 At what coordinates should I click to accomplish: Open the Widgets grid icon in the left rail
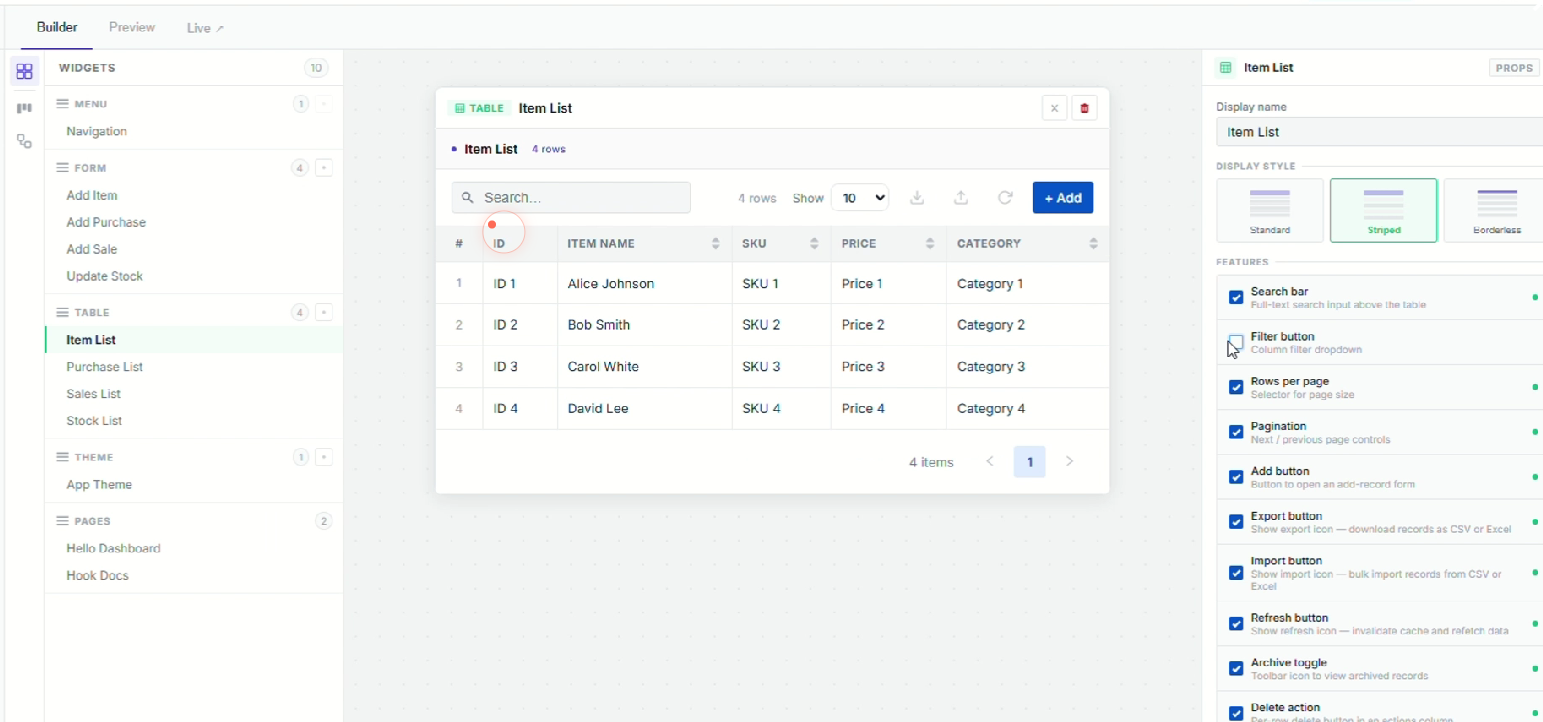(x=24, y=72)
